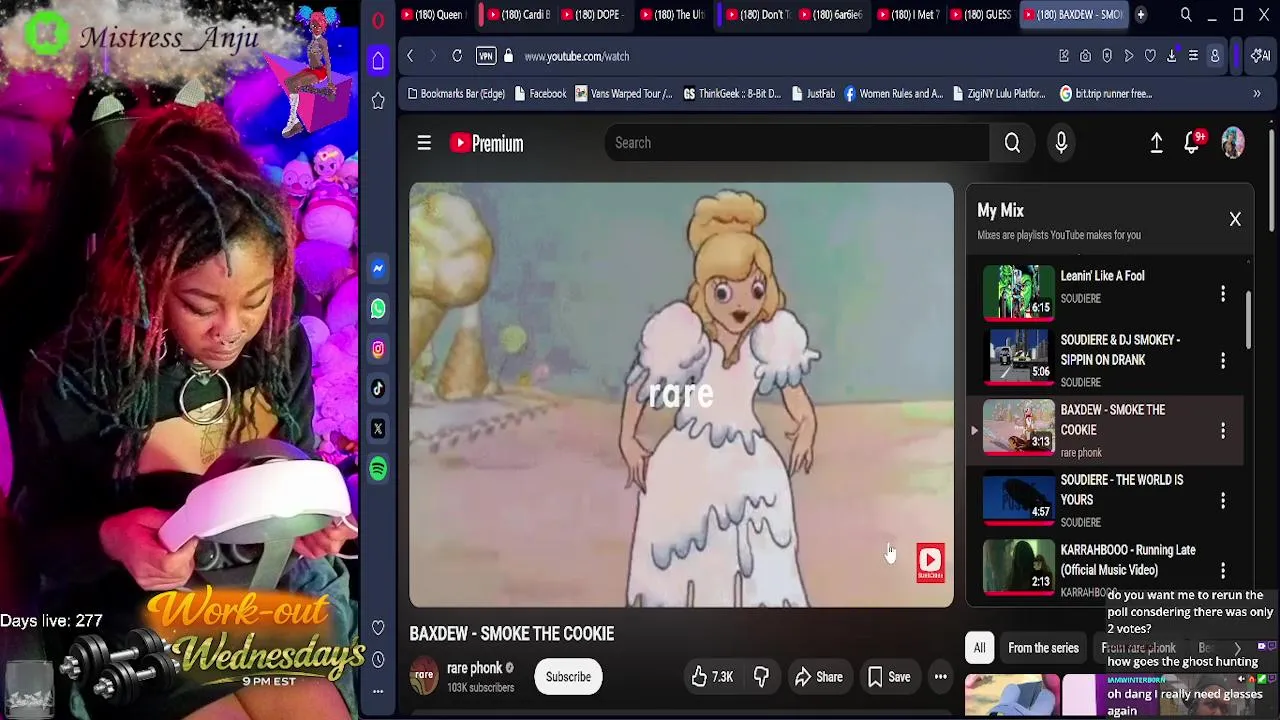The height and width of the screenshot is (720, 1280).
Task: Open YouTube notifications bell
Action: (x=1192, y=143)
